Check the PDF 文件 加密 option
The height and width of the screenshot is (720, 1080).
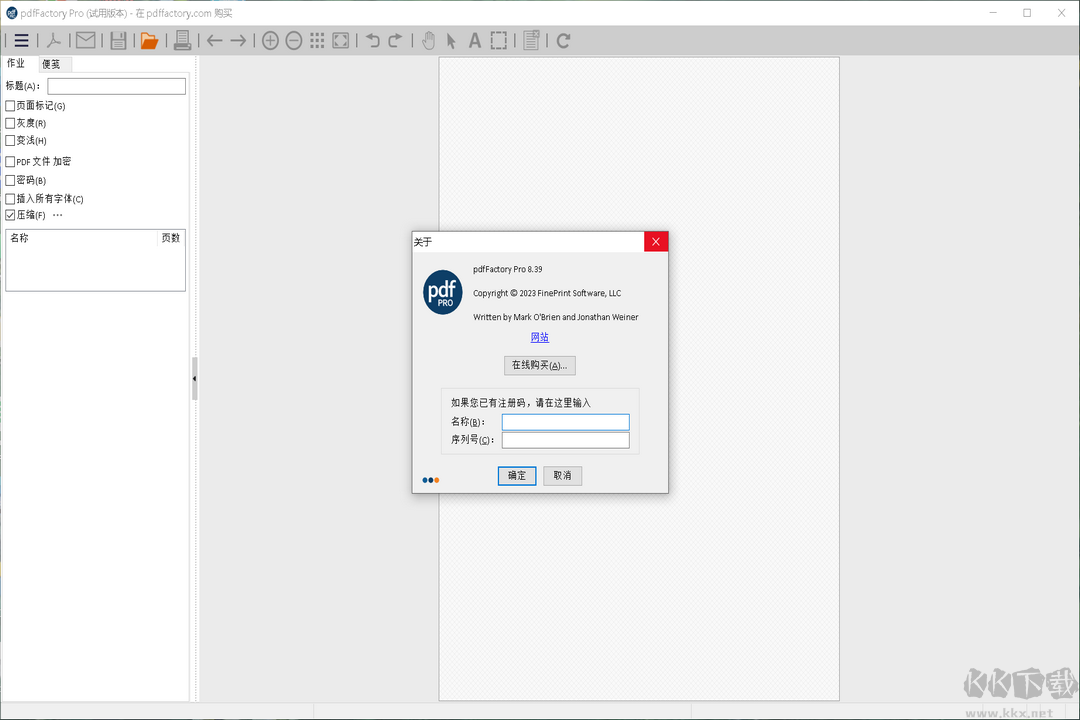(x=10, y=161)
